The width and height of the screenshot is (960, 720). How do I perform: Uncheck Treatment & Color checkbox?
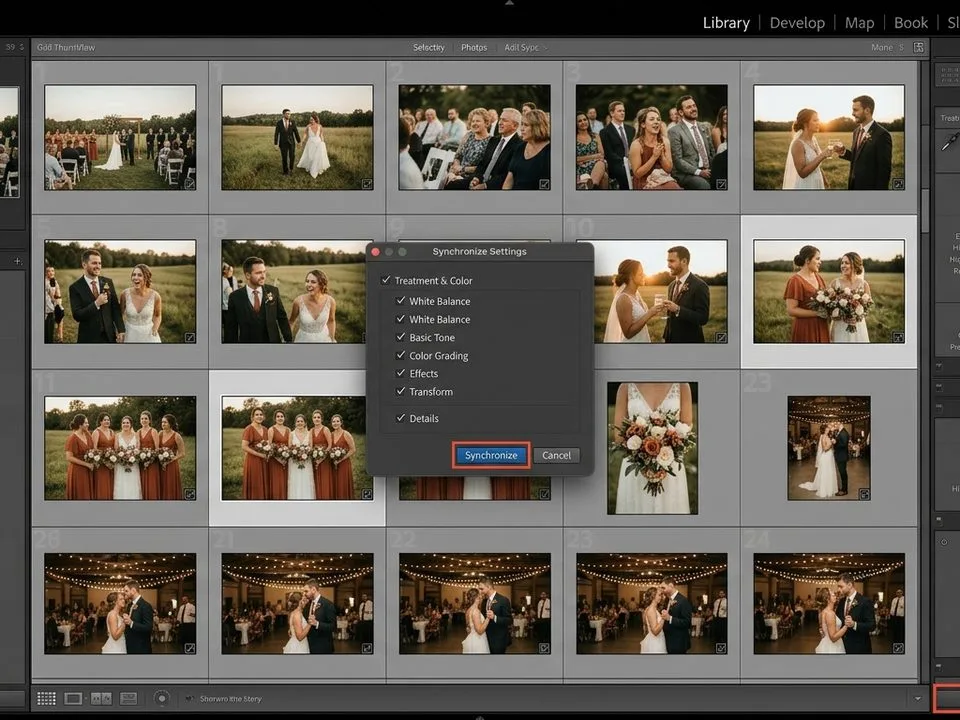(x=386, y=280)
